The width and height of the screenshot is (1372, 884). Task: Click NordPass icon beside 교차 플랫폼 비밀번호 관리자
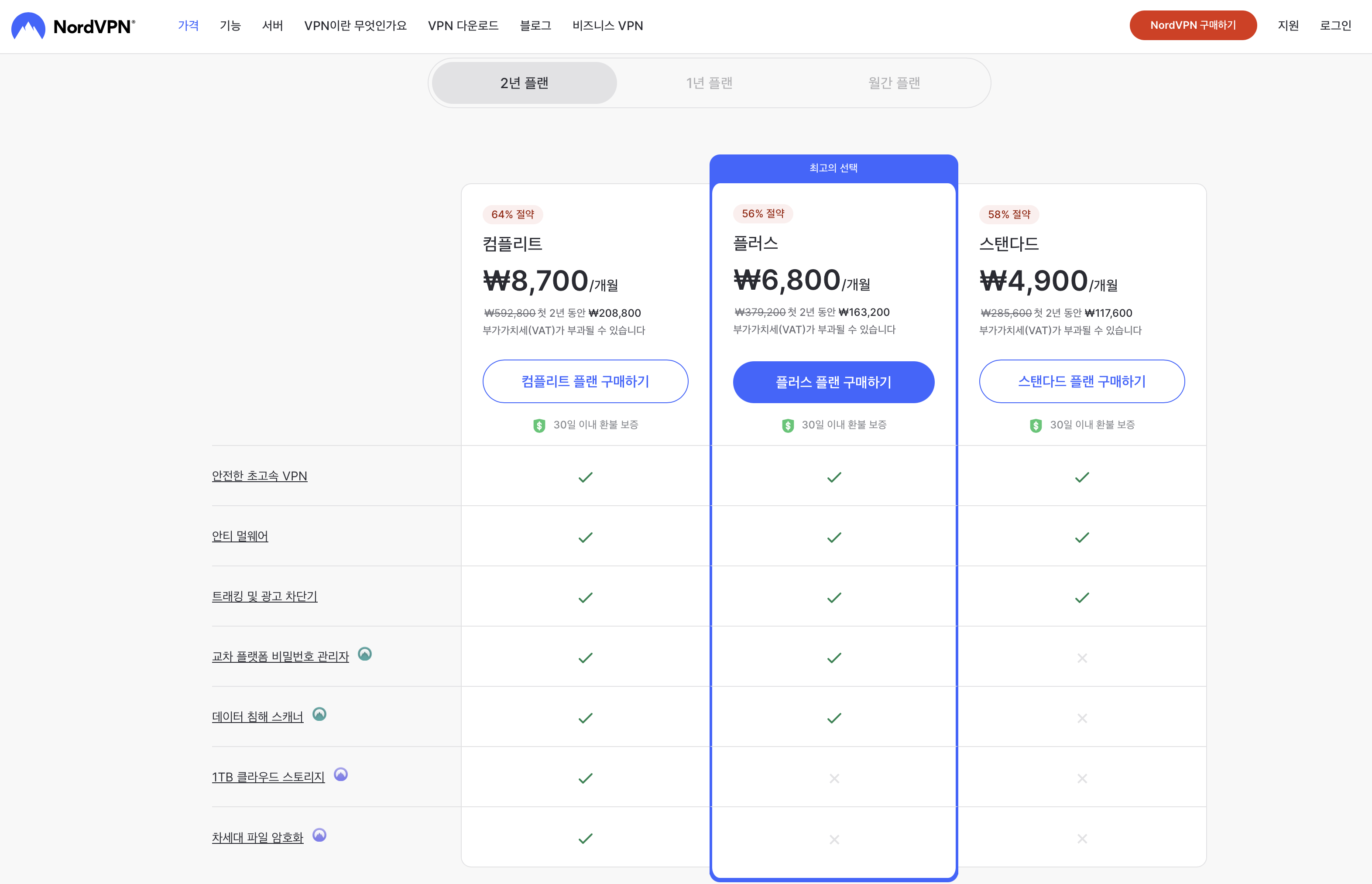point(364,654)
